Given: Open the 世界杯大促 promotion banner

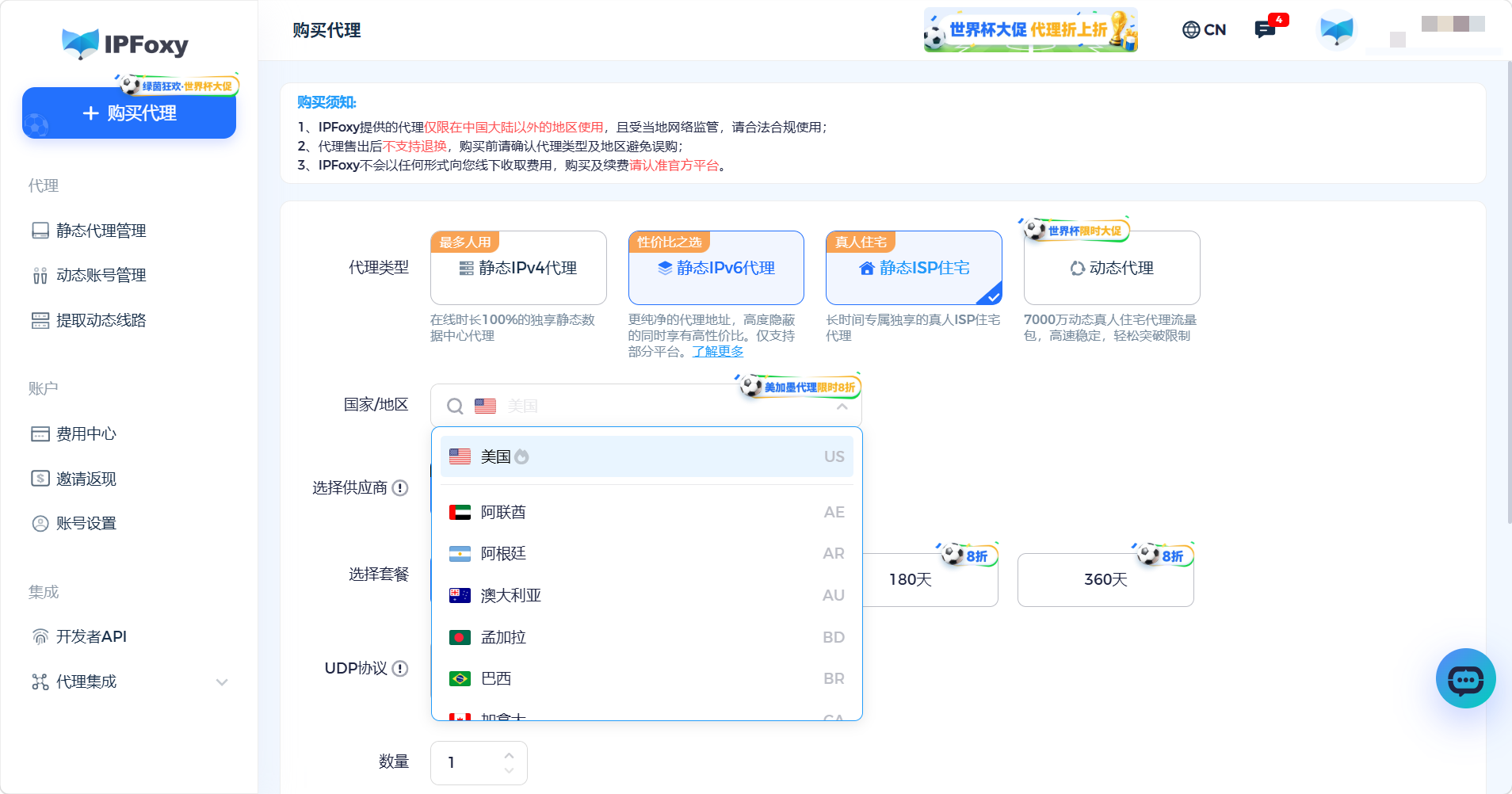Looking at the screenshot, I should (1030, 30).
